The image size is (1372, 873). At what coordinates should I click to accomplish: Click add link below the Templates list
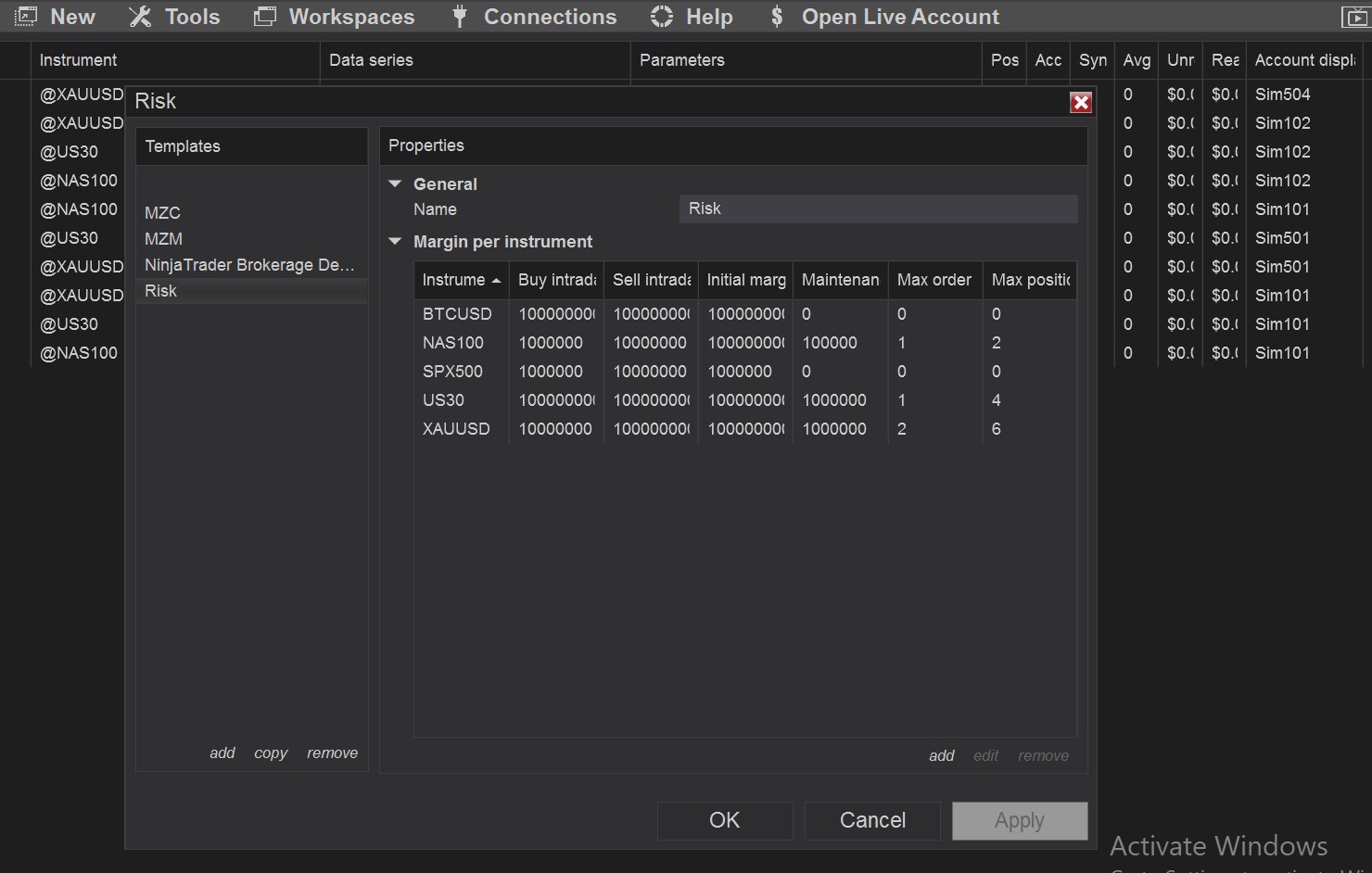(222, 753)
